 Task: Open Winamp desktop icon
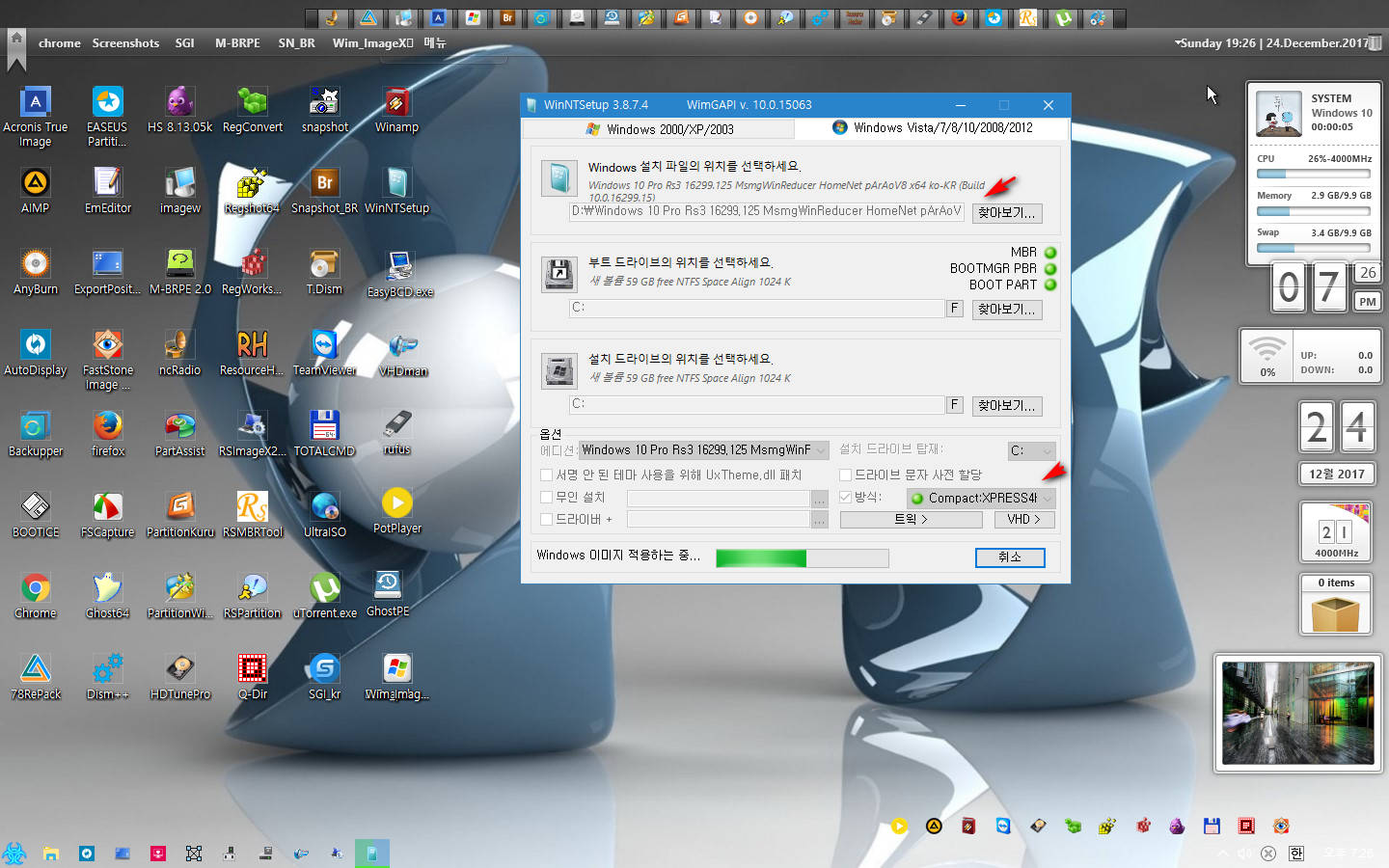point(396,109)
